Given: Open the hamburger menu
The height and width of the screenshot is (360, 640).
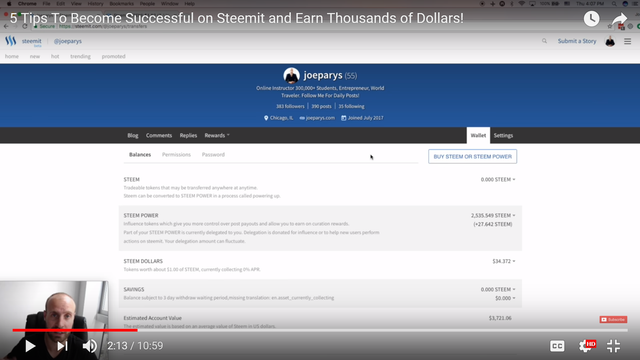Looking at the screenshot, I should tap(627, 41).
